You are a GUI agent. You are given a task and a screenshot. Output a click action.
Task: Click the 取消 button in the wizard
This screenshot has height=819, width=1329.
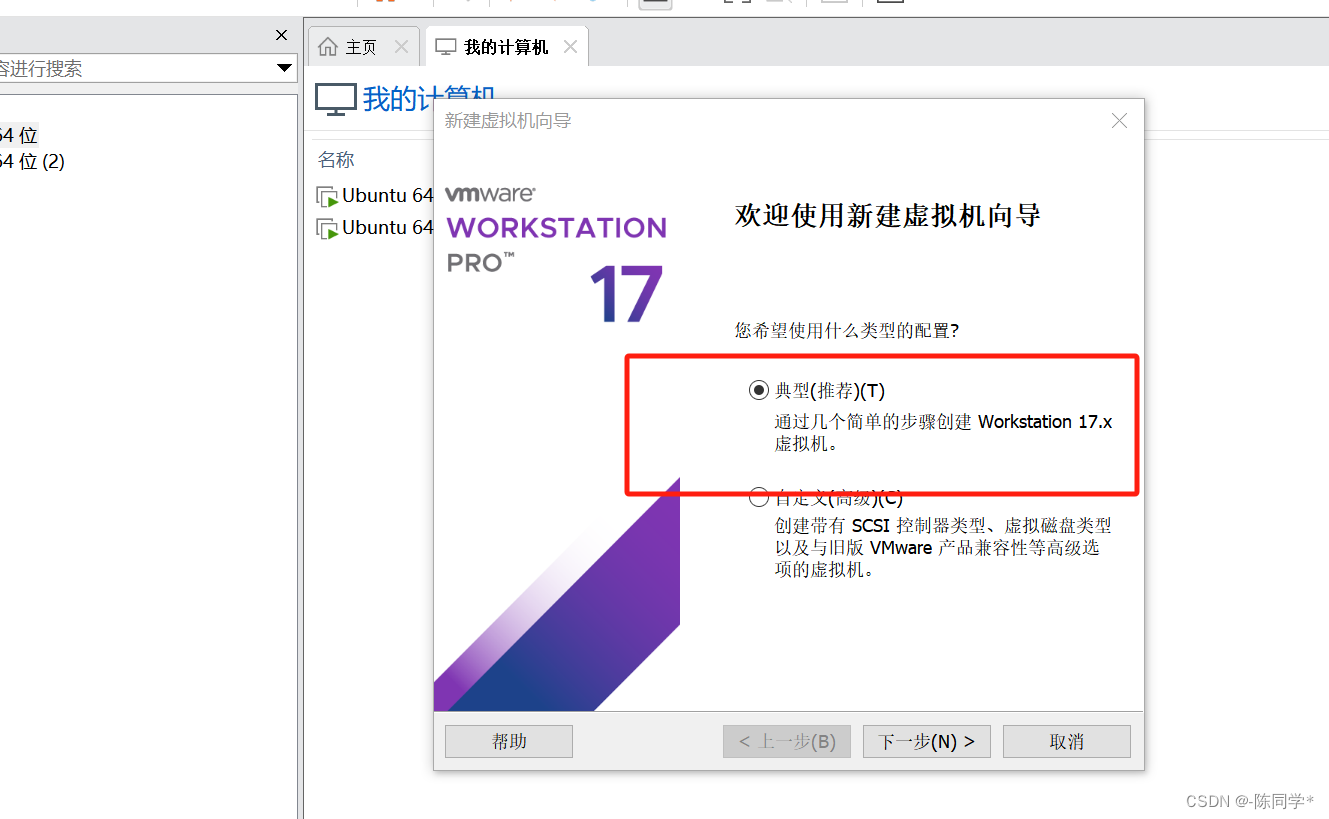tap(1067, 742)
